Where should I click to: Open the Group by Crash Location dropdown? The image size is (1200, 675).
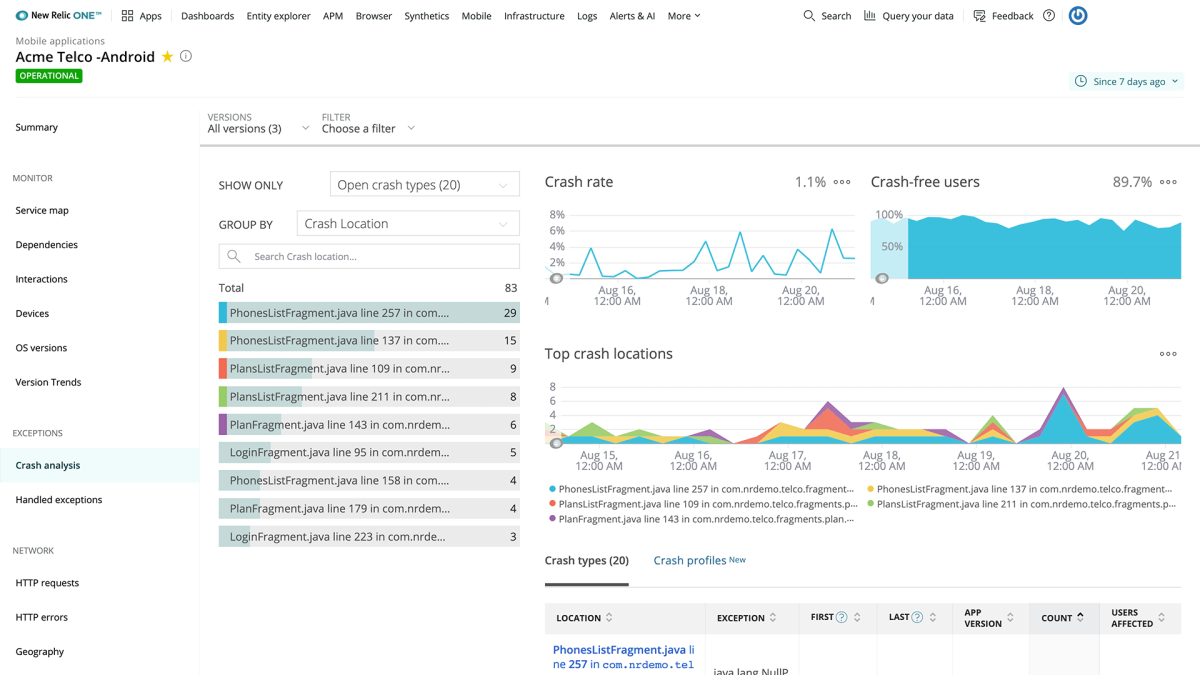(408, 224)
